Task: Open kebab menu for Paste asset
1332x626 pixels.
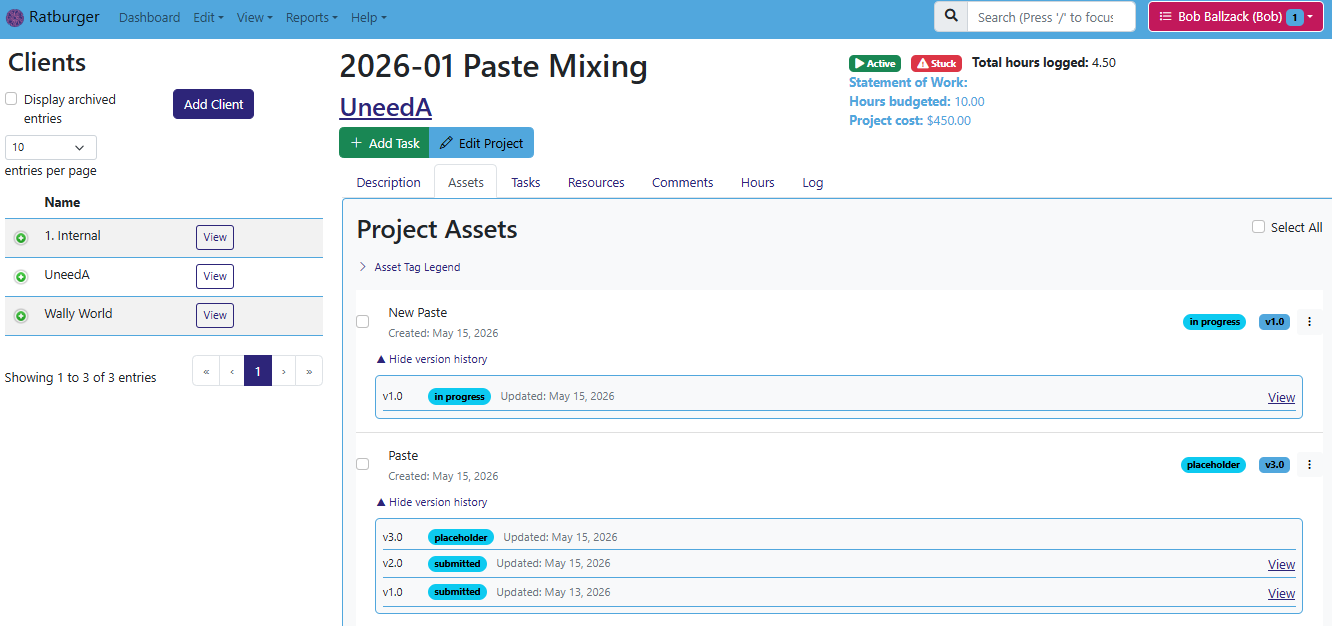Action: pos(1309,465)
